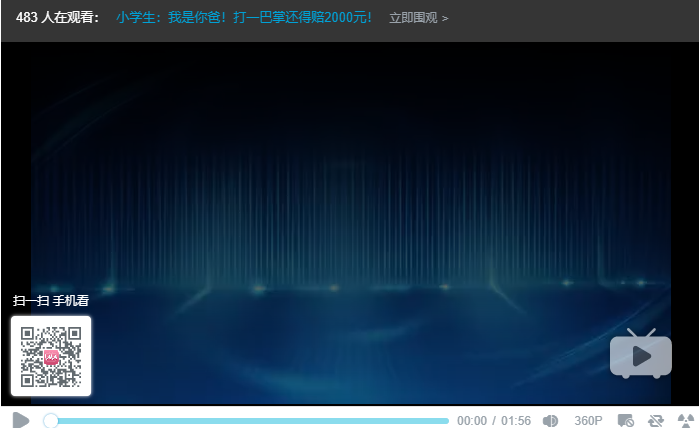Toggle the danmaku comment block icon

[x=625, y=420]
